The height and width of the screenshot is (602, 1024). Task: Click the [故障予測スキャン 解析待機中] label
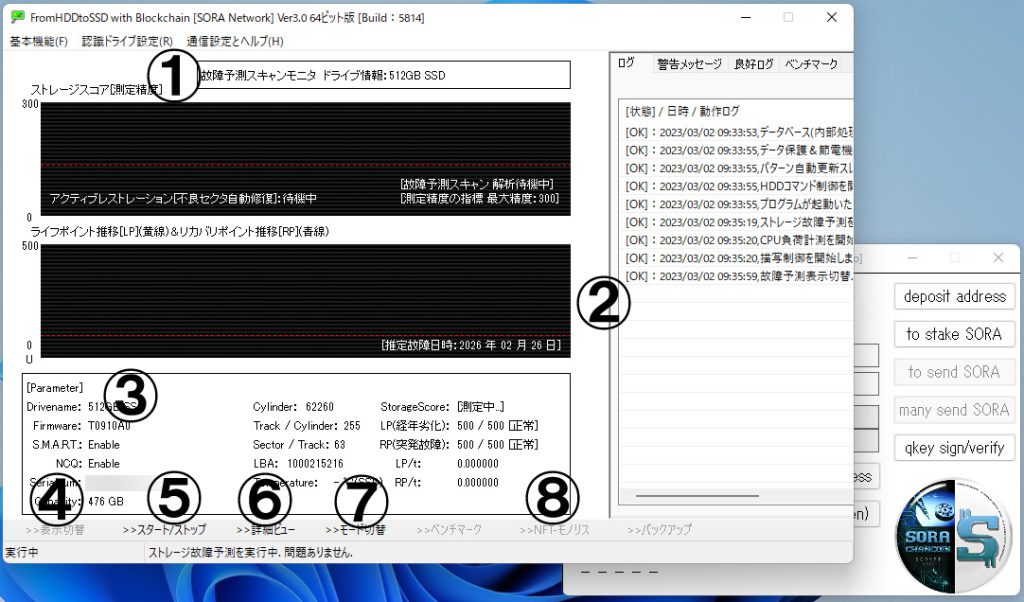coord(477,184)
